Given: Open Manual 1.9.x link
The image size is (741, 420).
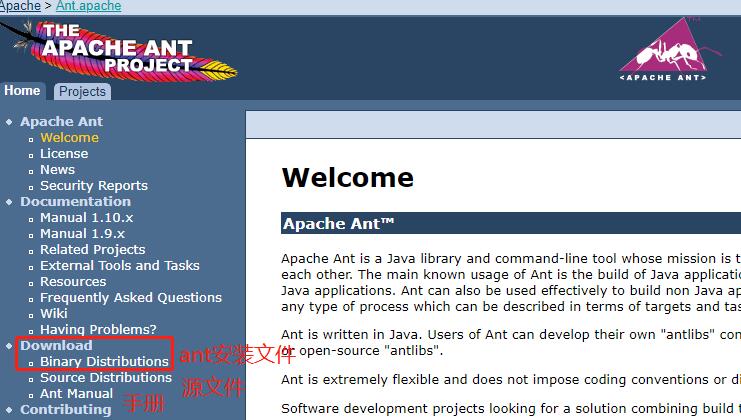Looking at the screenshot, I should [x=83, y=233].
